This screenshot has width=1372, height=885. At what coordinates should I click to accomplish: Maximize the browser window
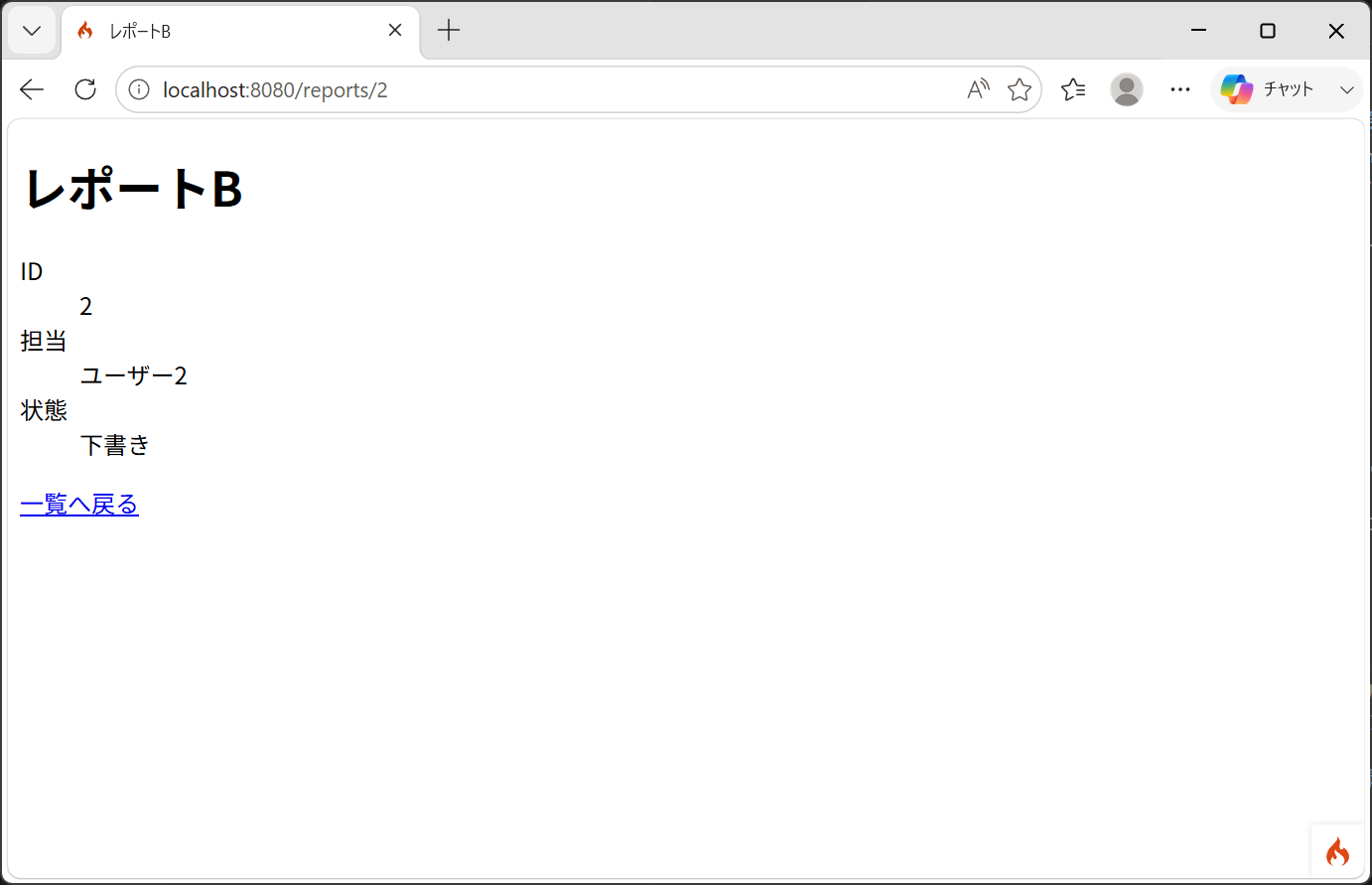[1268, 31]
